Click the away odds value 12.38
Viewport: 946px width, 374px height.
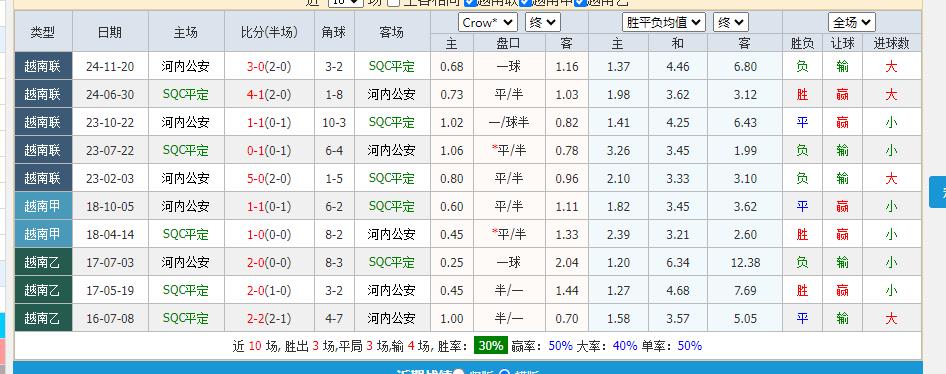click(x=745, y=262)
